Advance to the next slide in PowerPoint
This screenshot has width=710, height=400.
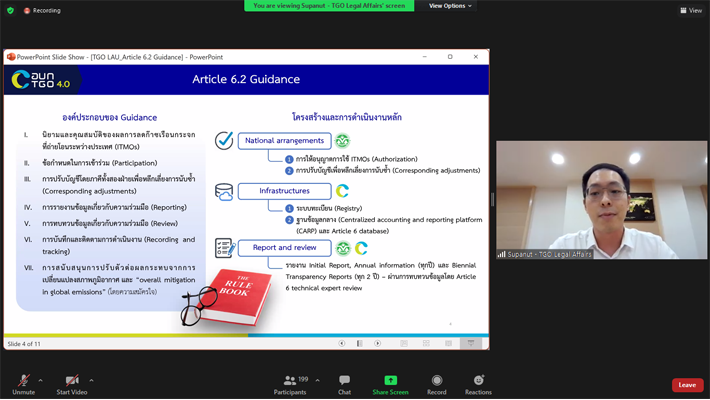(377, 343)
